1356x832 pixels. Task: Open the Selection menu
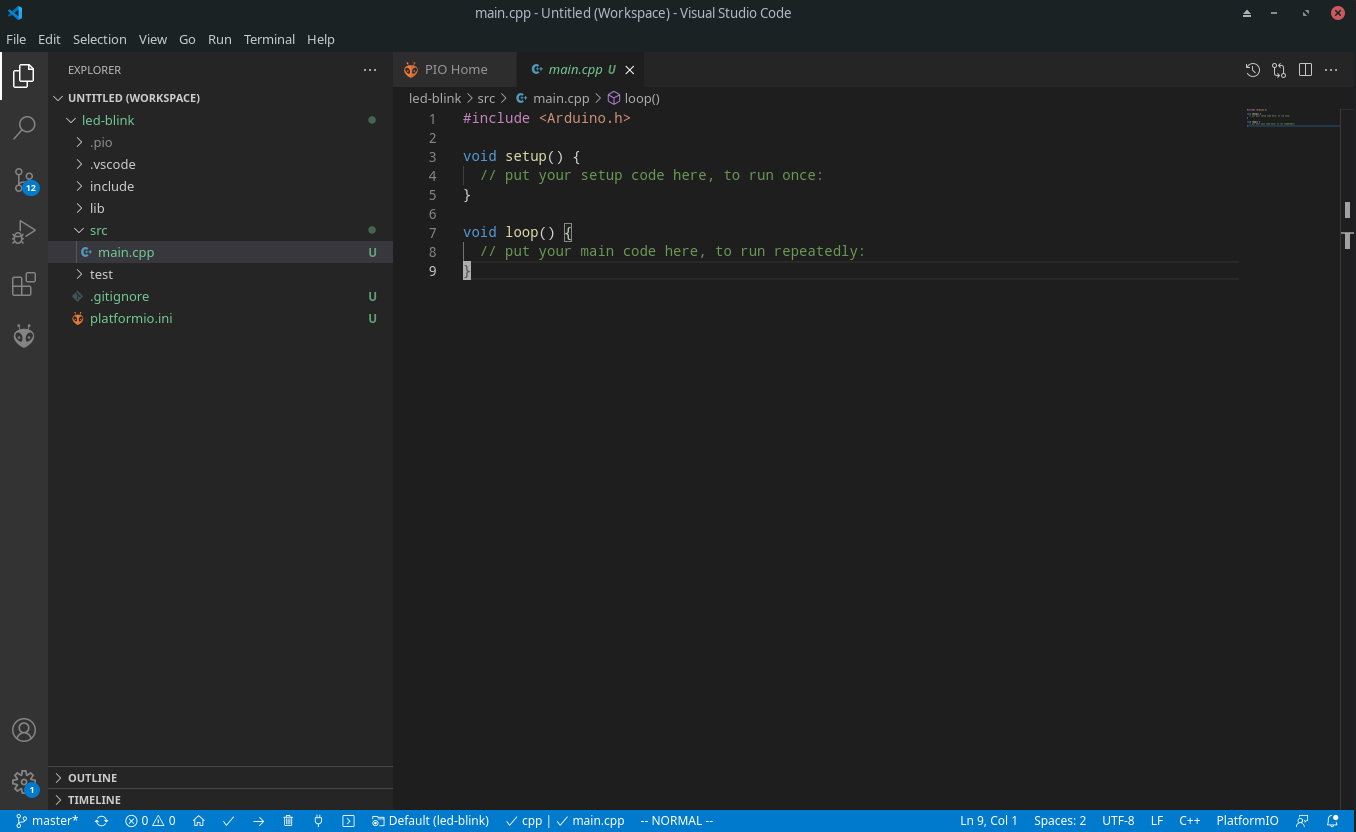point(99,39)
